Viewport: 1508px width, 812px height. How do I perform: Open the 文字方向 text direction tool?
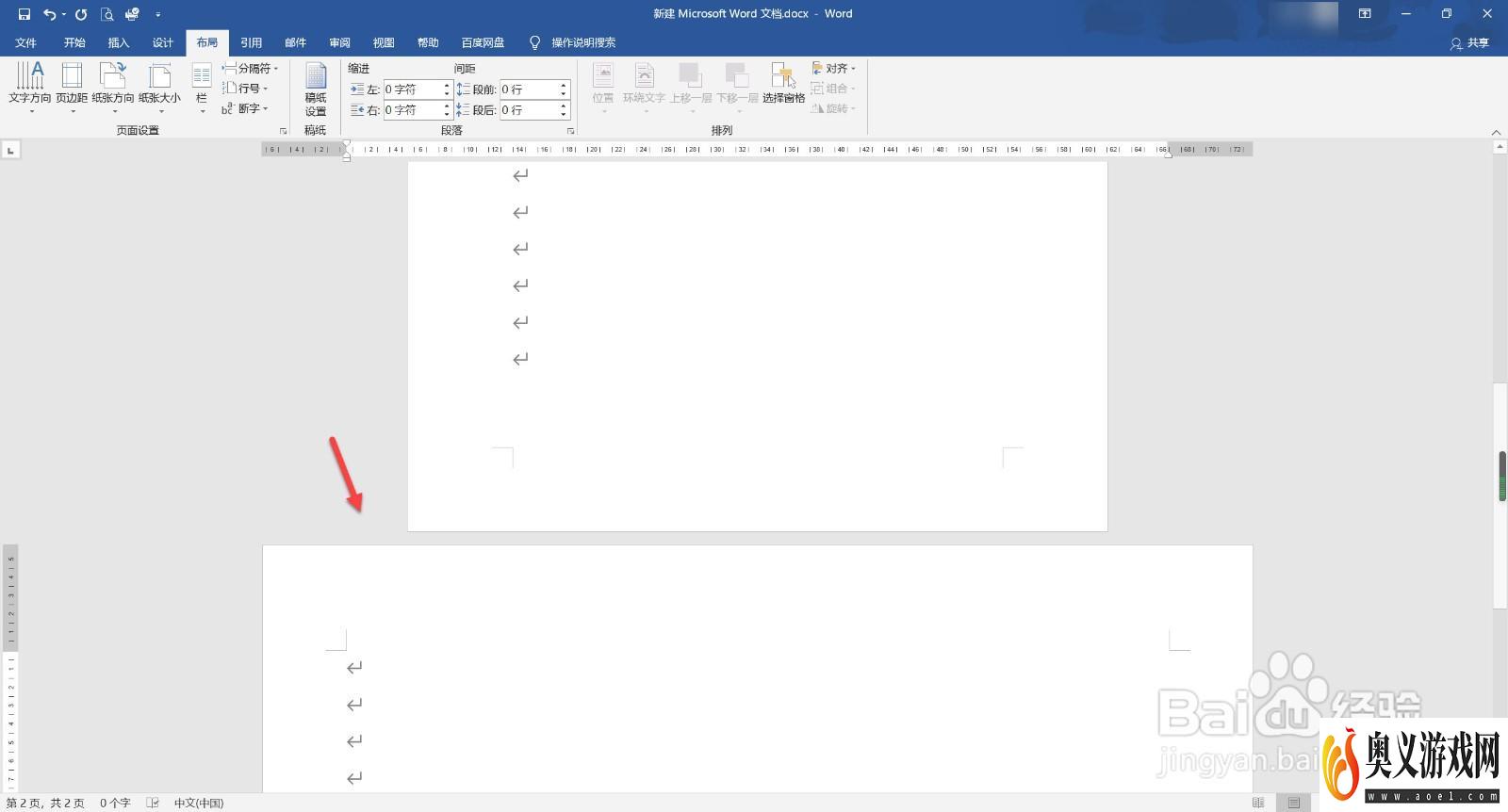[x=30, y=88]
